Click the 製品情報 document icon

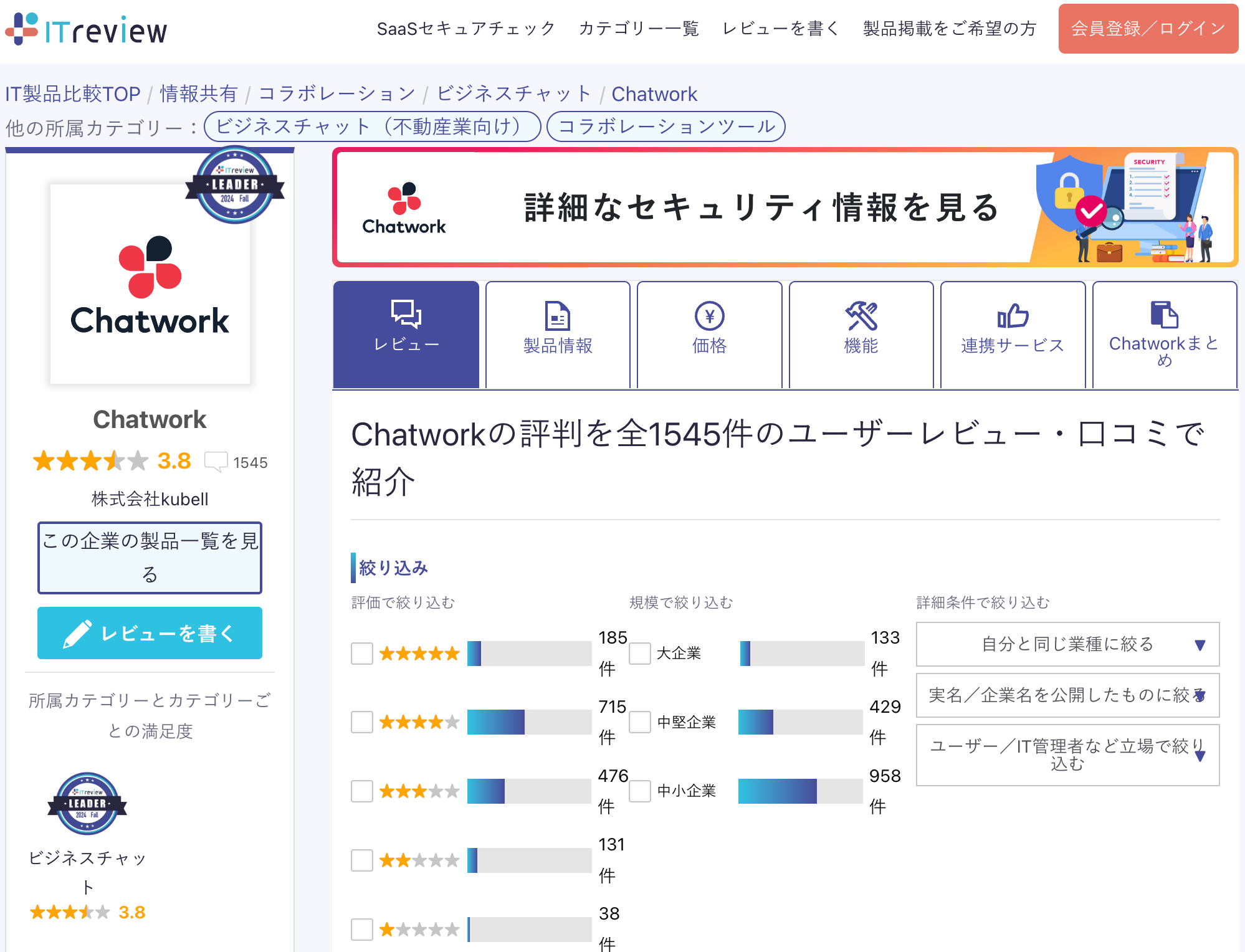558,316
